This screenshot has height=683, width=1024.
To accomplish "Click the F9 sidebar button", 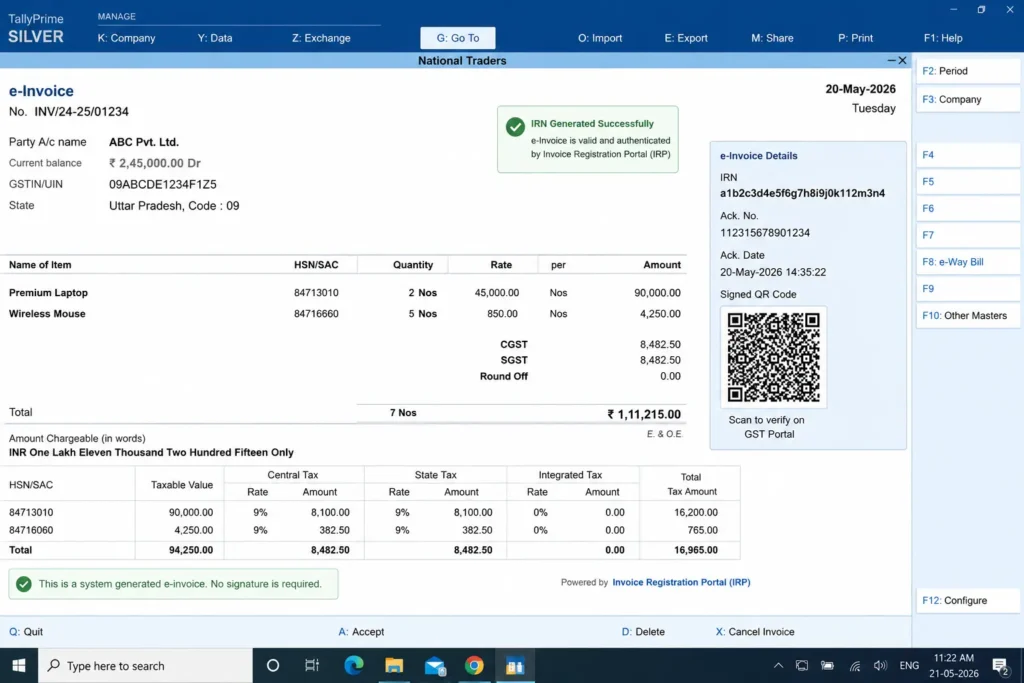I will tap(968, 289).
